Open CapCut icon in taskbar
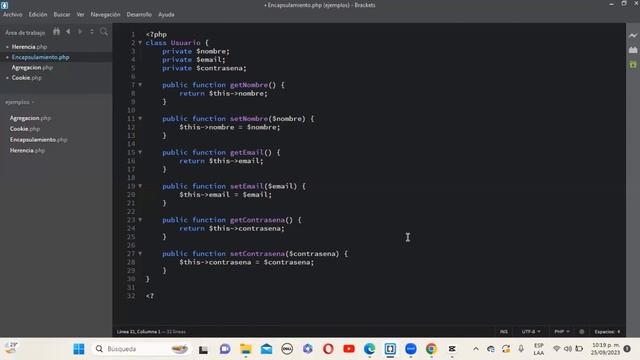The image size is (640, 360). [x=452, y=349]
